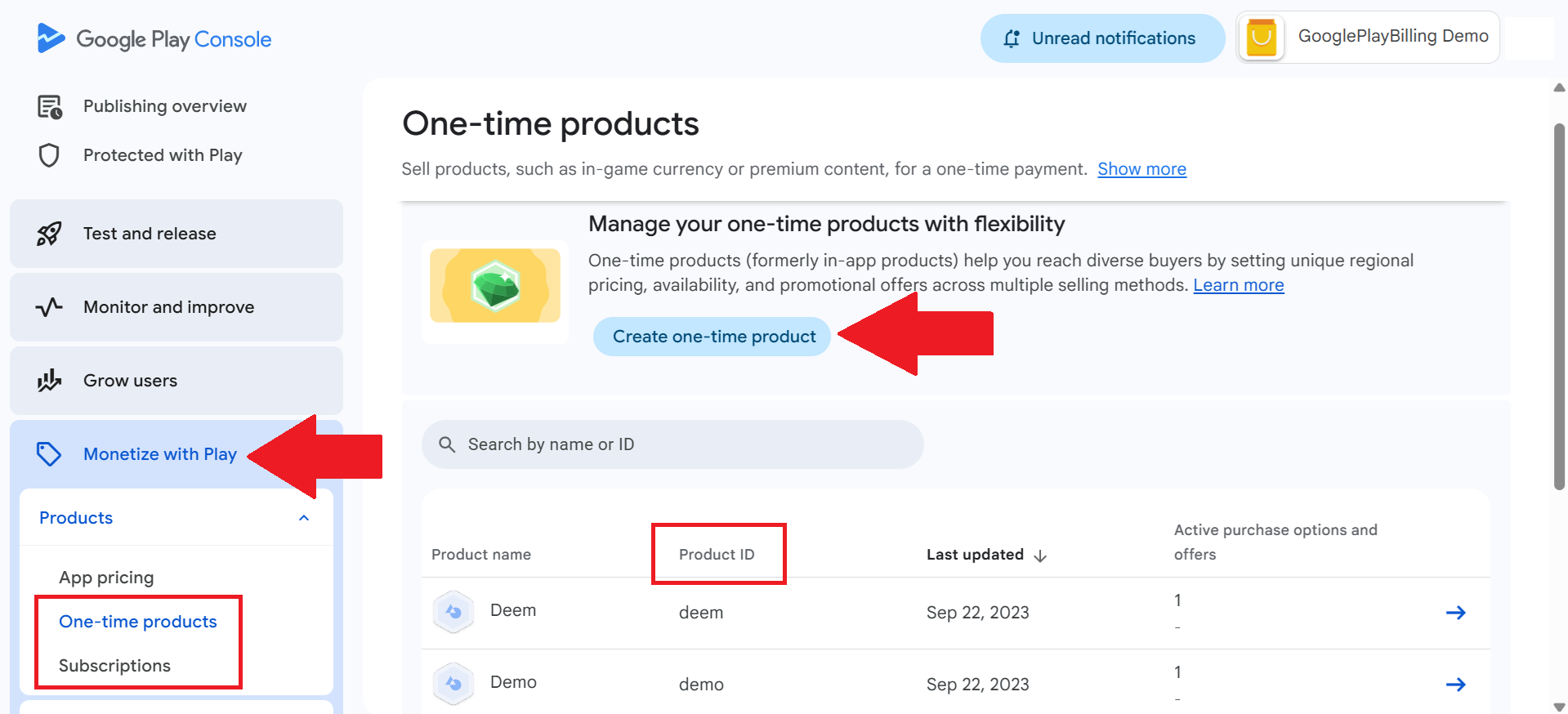Click GooglePlayBilling Demo app name
The height and width of the screenshot is (714, 1568).
click(x=1393, y=36)
